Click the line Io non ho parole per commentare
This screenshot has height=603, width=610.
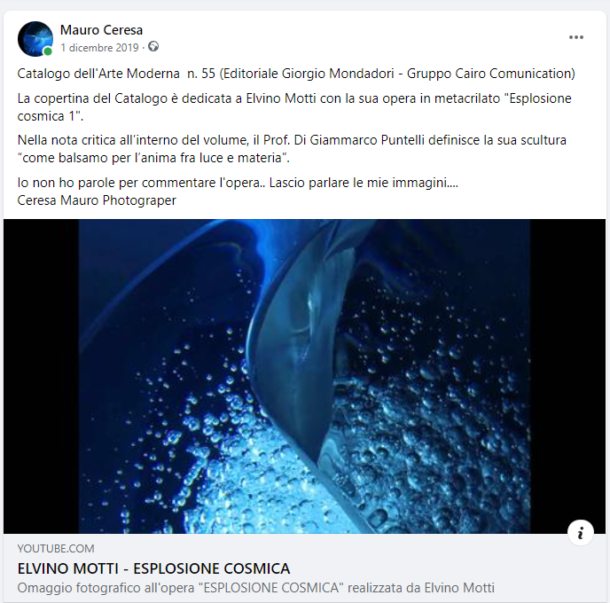[238, 182]
